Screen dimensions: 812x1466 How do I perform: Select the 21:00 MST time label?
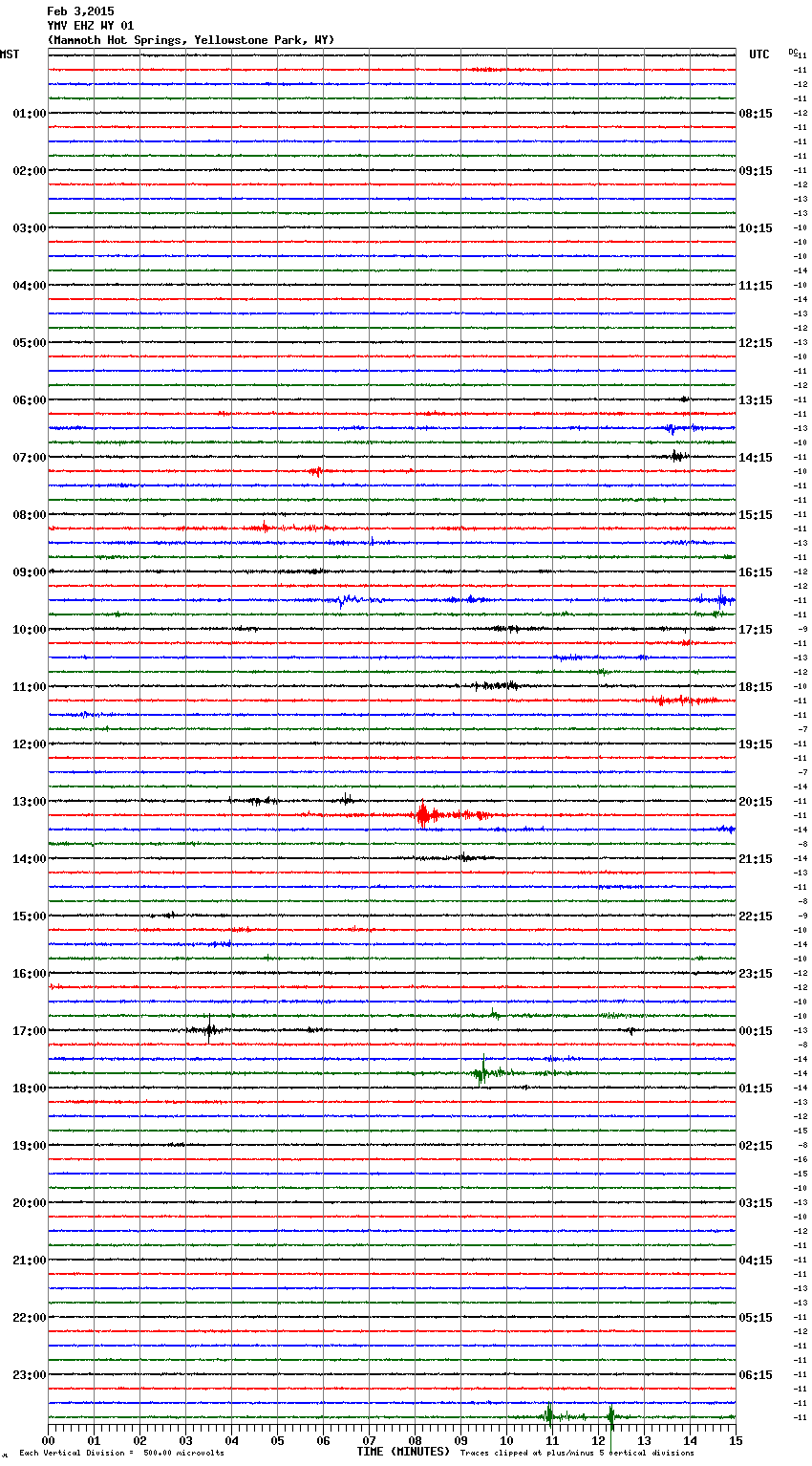coord(30,1261)
